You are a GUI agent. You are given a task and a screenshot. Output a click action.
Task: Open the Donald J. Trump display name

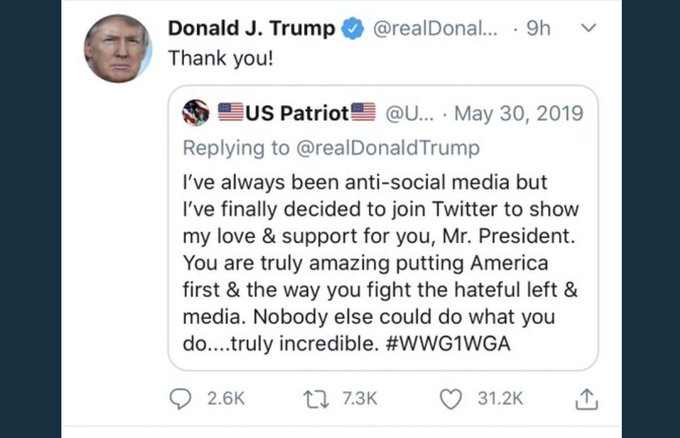(x=251, y=30)
